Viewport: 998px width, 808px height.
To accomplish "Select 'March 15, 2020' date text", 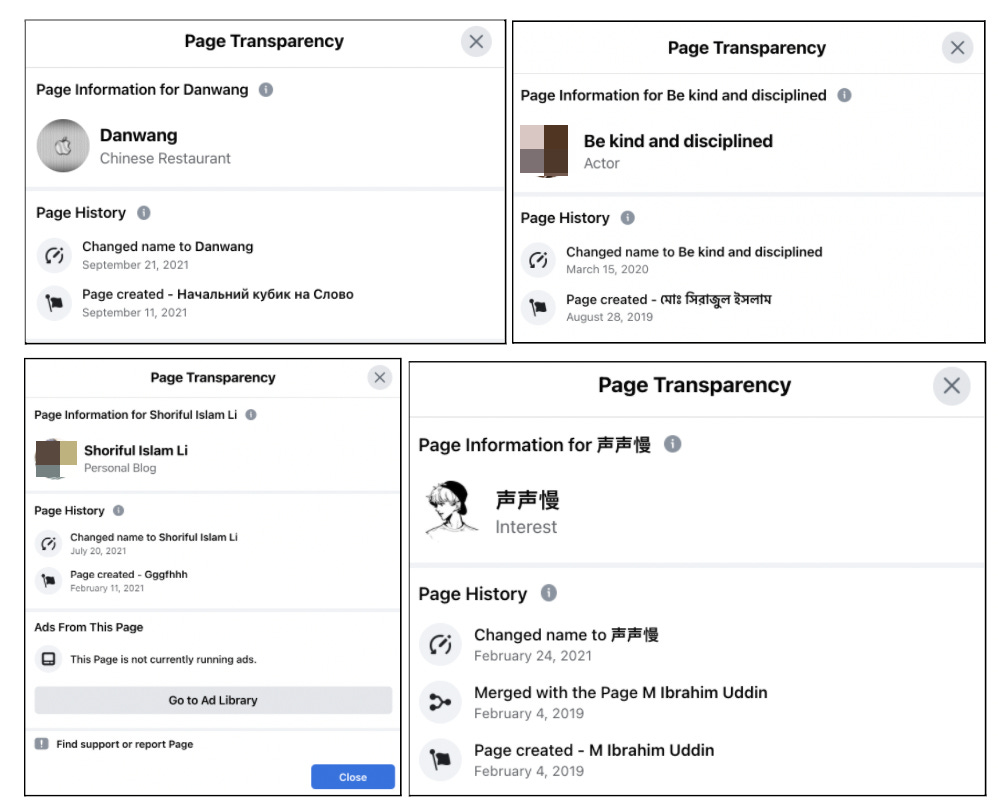I will 608,269.
